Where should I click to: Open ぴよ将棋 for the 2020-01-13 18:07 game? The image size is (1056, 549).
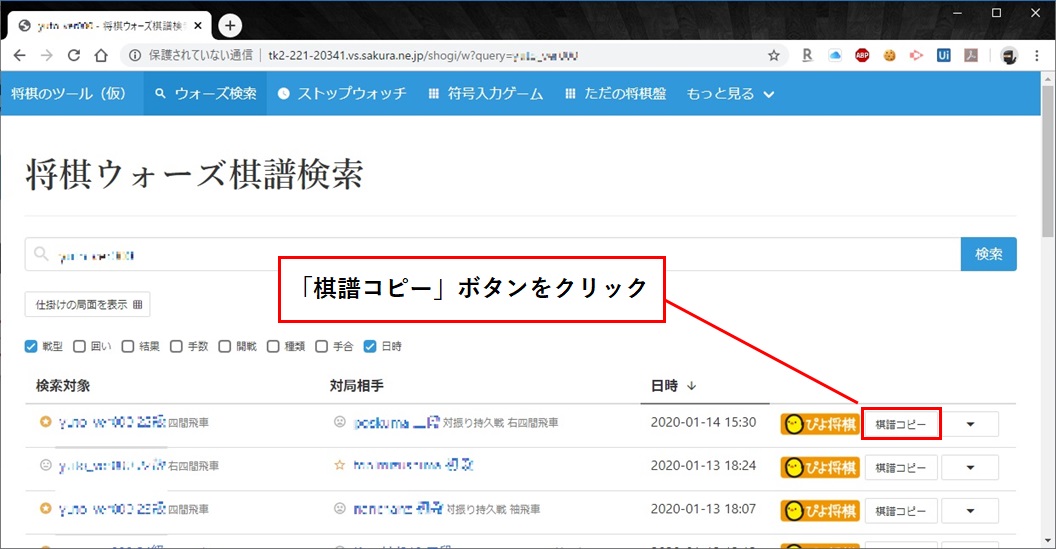[x=820, y=511]
